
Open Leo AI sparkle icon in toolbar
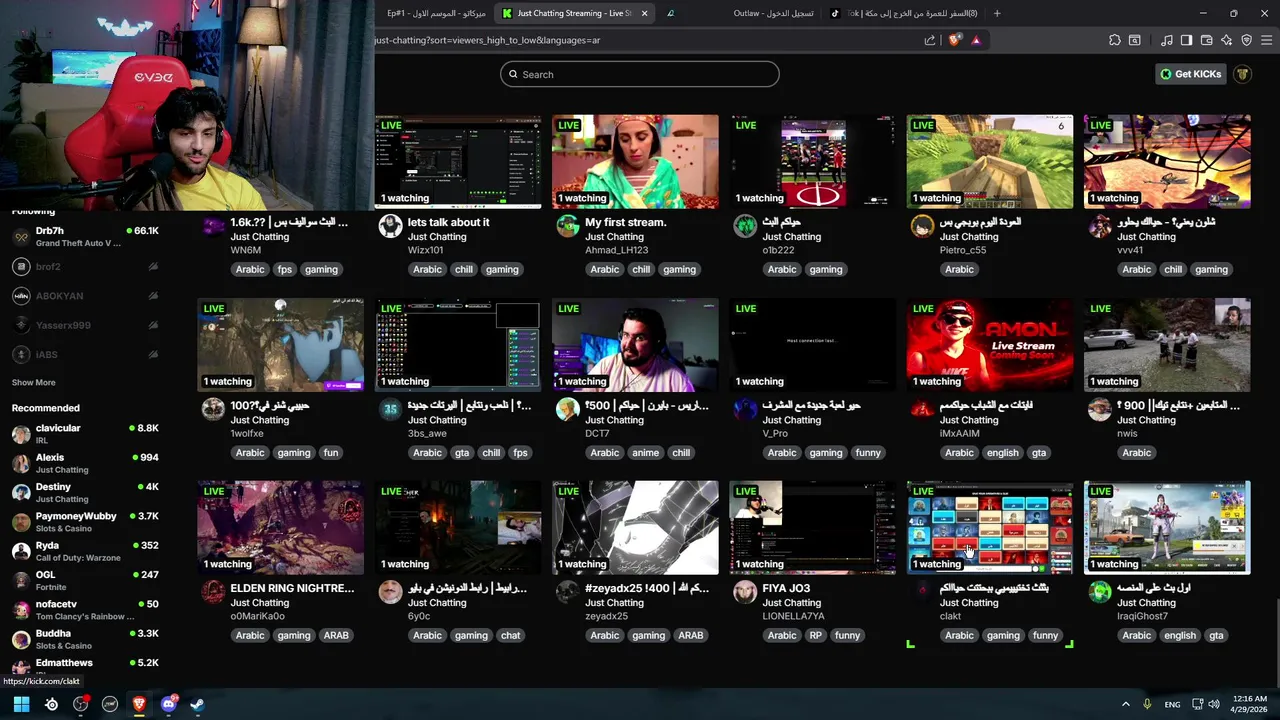[1226, 40]
